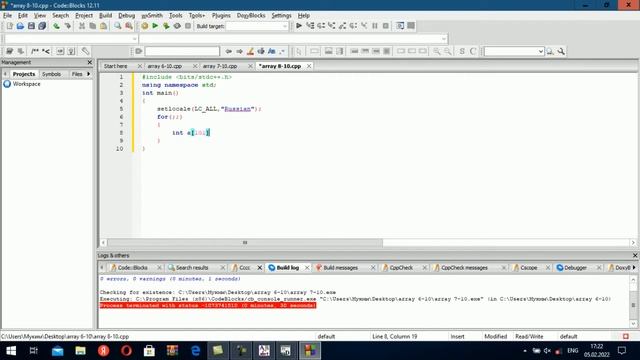Screen dimensions: 640x360
Task: Abort the build with stop icon
Action: [x=188, y=26]
